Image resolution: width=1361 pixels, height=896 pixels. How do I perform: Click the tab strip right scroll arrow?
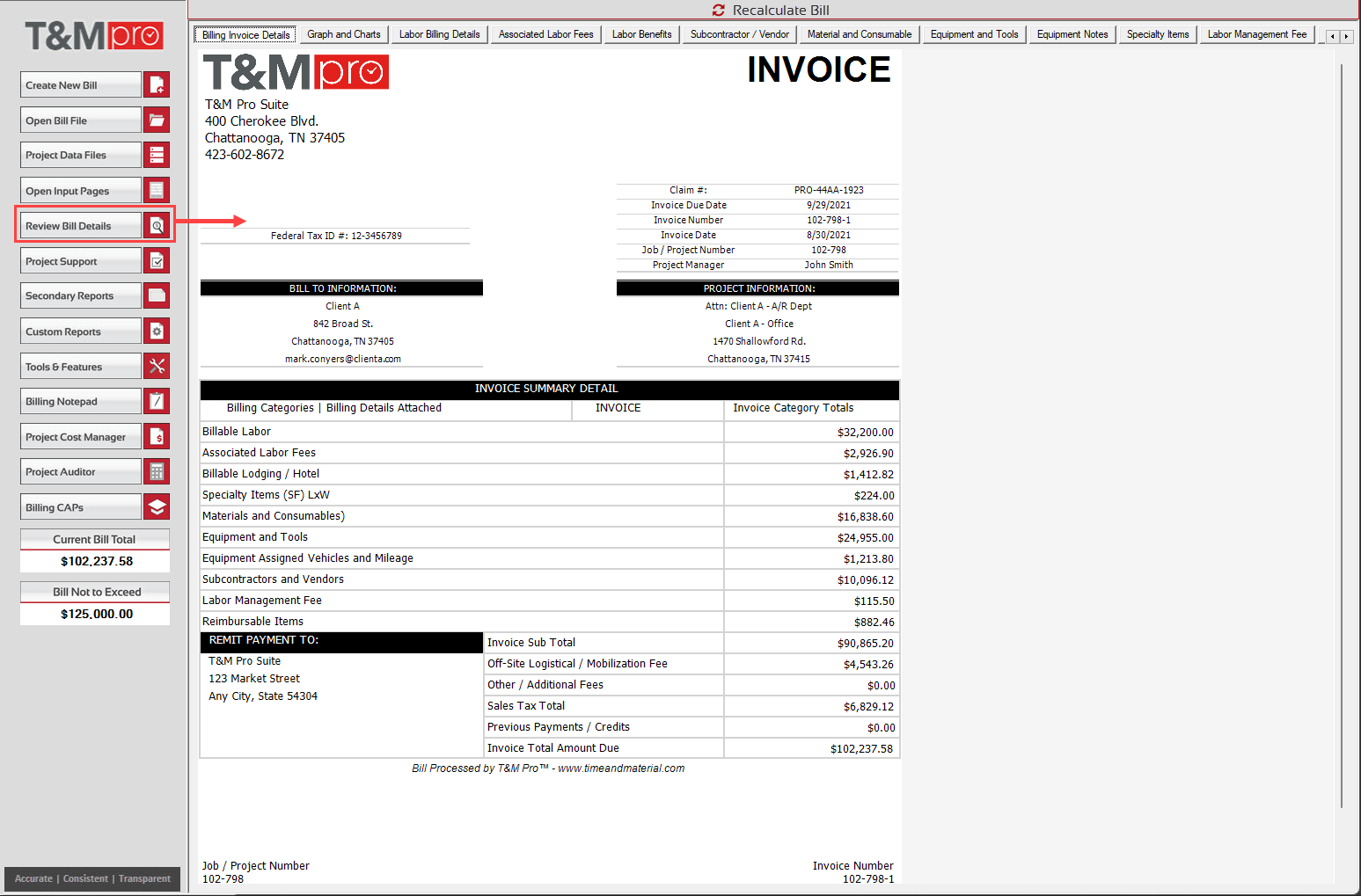tap(1346, 36)
